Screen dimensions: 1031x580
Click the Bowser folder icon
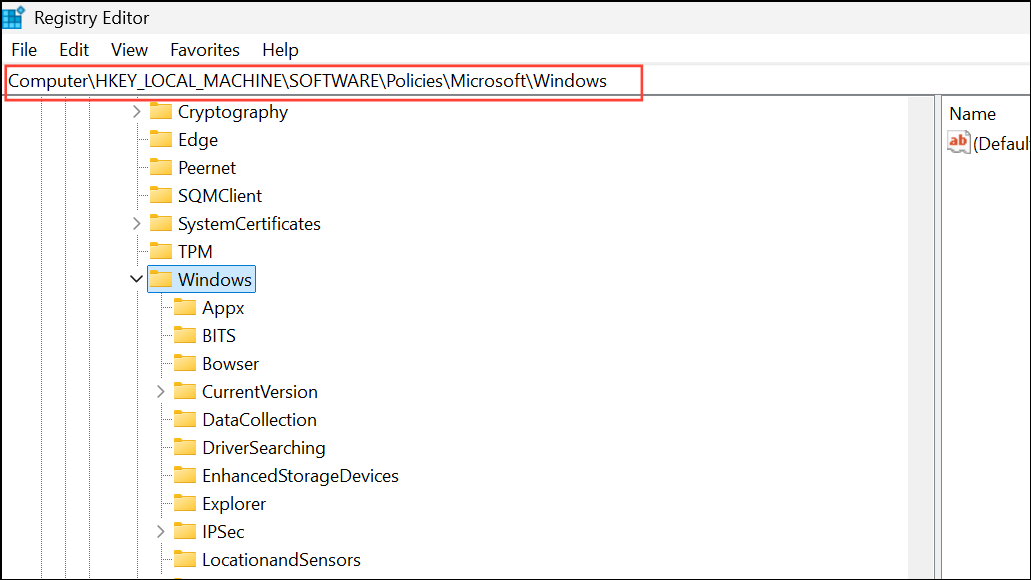(185, 363)
